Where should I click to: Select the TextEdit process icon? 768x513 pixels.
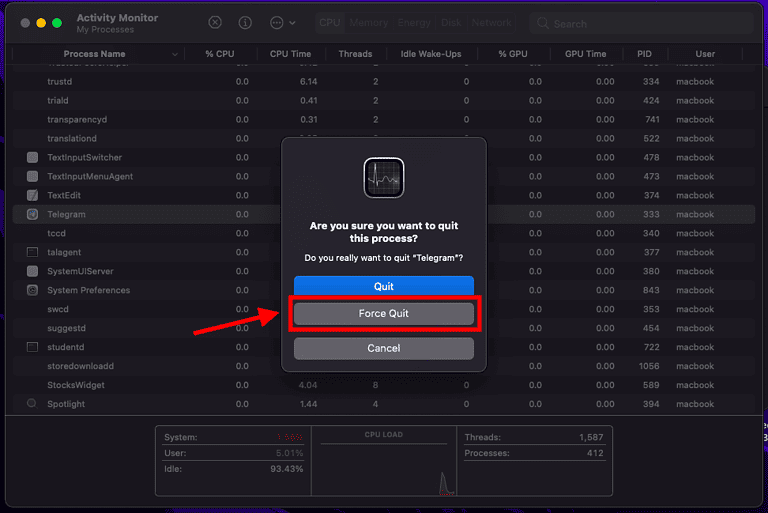coord(32,195)
